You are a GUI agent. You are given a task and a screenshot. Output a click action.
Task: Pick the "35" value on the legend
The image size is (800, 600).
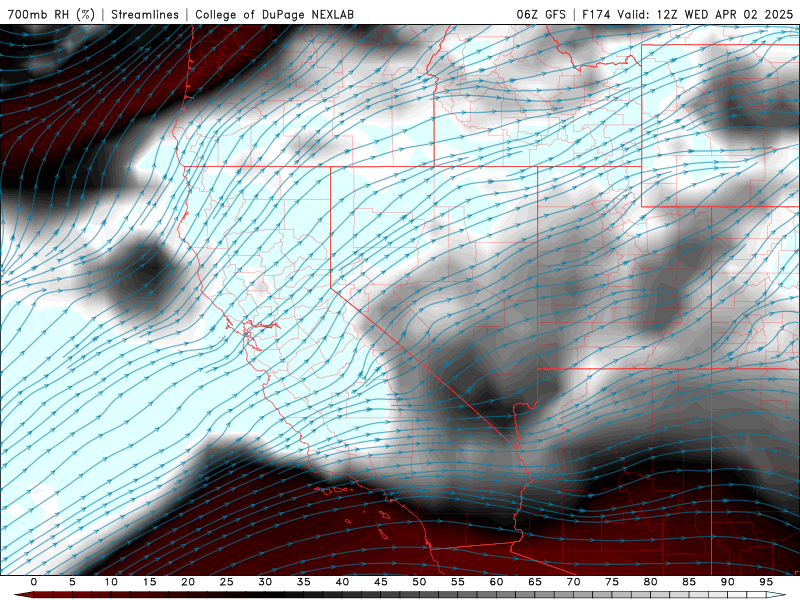point(304,582)
